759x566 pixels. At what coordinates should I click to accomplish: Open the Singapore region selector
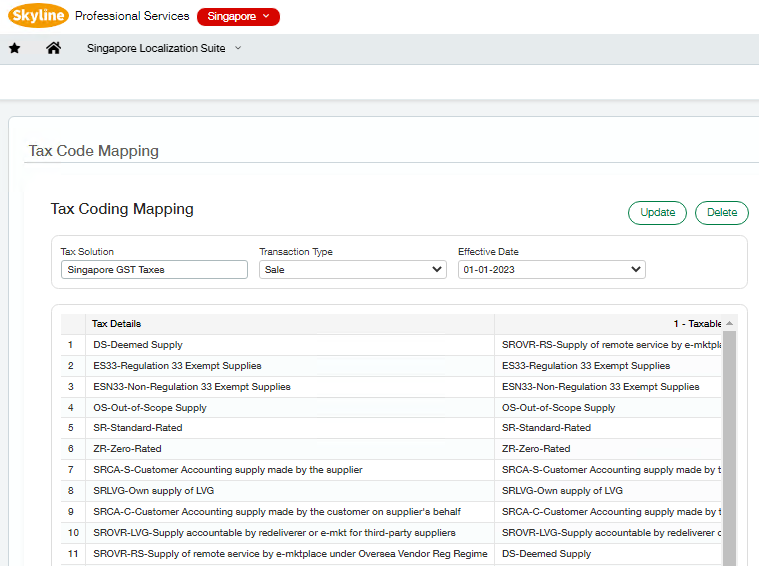238,16
